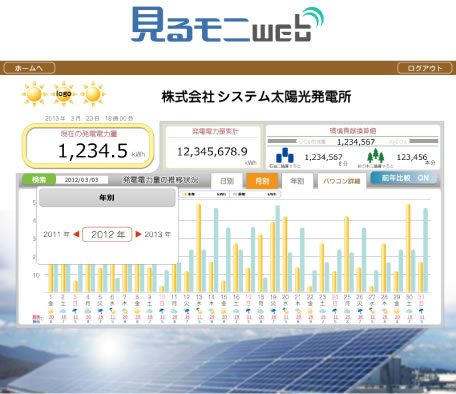This screenshot has height=394, width=456.
Task: Click the cloud weather icon for day 16
Action: pyautogui.click(x=236, y=311)
